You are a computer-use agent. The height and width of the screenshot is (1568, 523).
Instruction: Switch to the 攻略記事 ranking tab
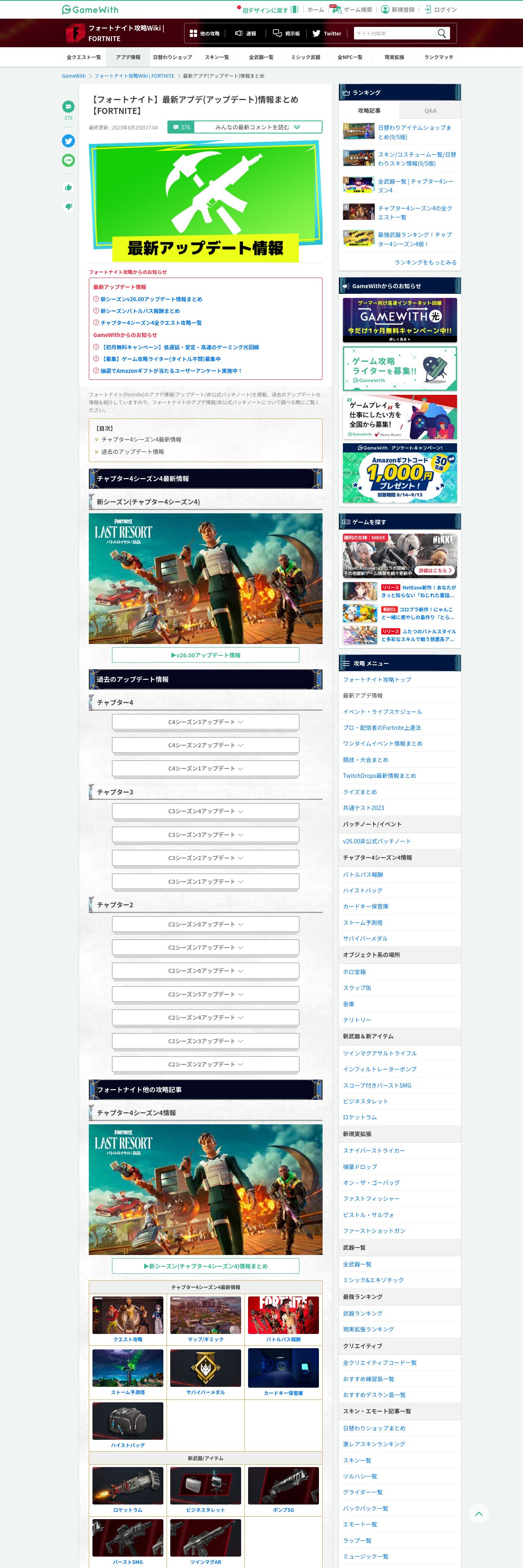[369, 111]
